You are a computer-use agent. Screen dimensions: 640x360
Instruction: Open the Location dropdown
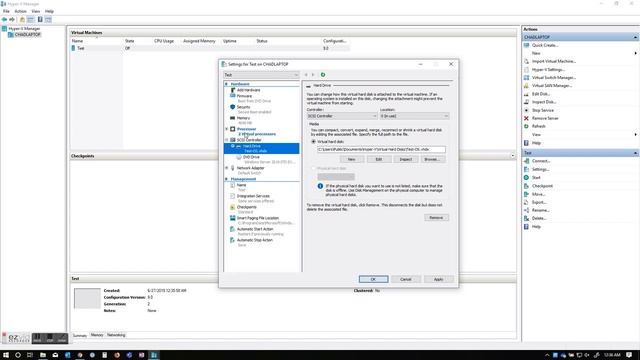coord(414,116)
